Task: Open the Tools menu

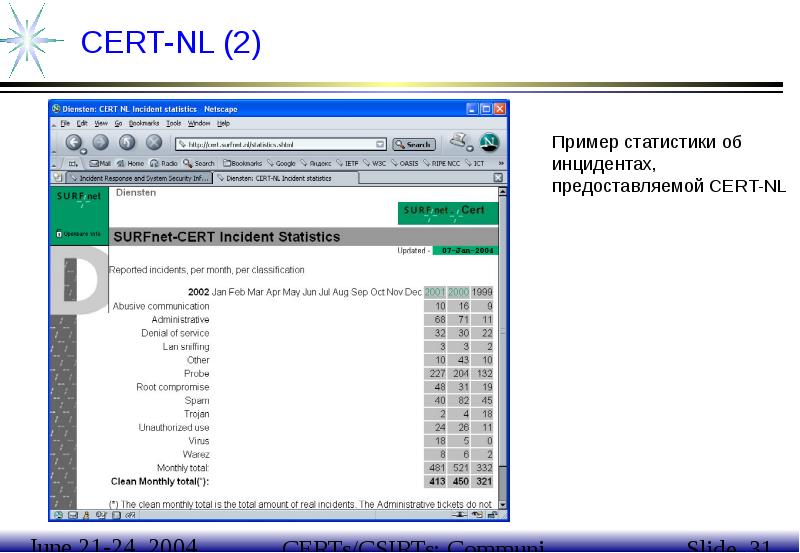Action: tap(174, 123)
